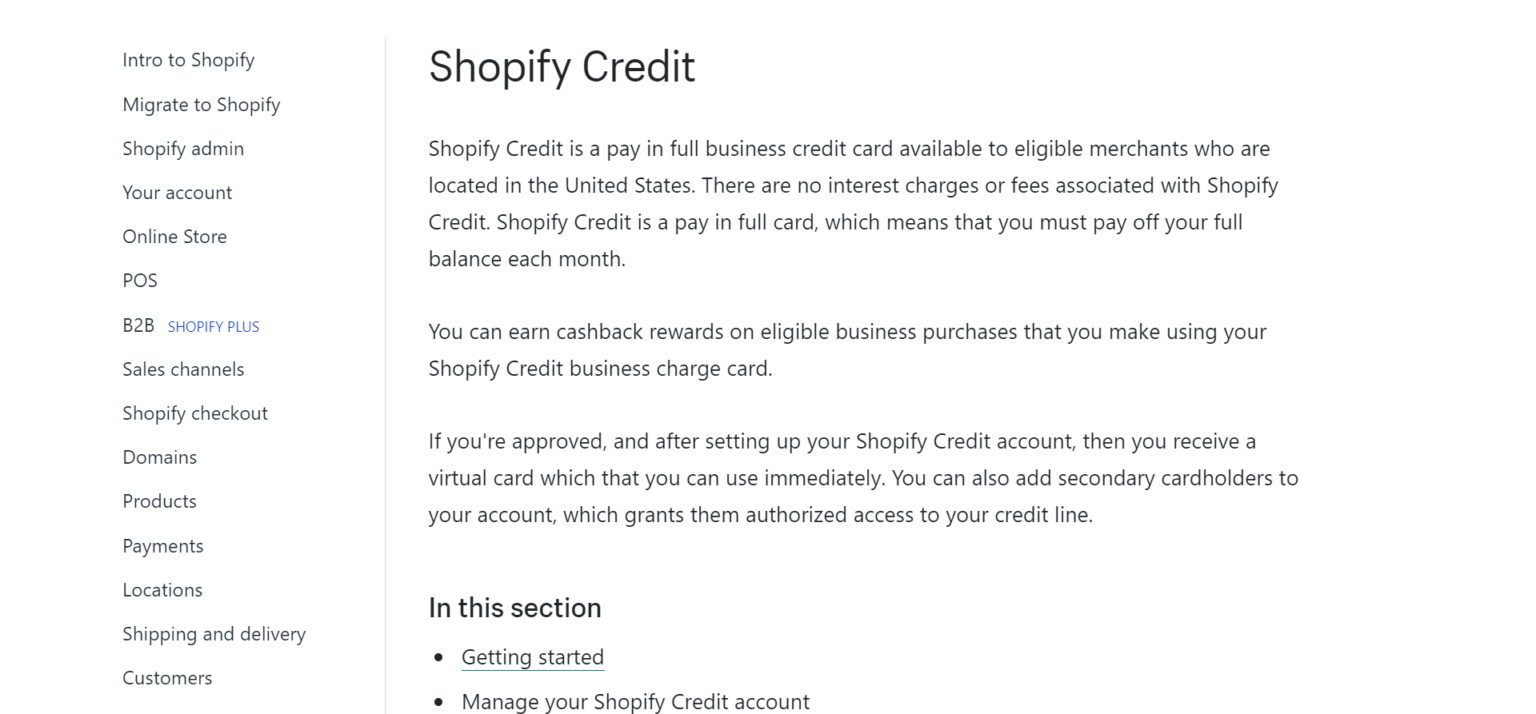Screen dimensions: 1536x714
Task: Open the Getting started article
Action: 532,657
